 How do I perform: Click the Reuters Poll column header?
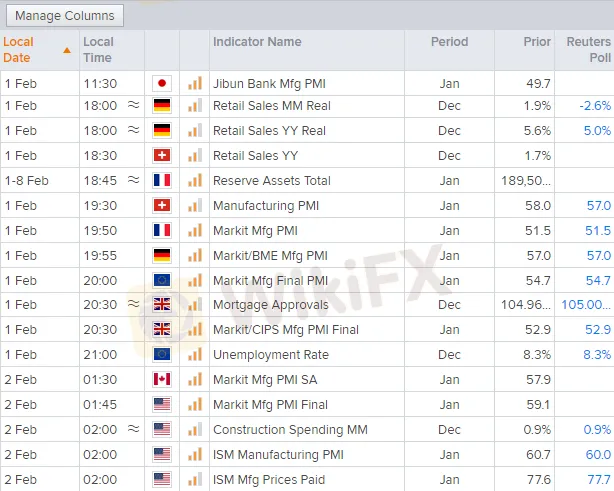click(x=587, y=49)
